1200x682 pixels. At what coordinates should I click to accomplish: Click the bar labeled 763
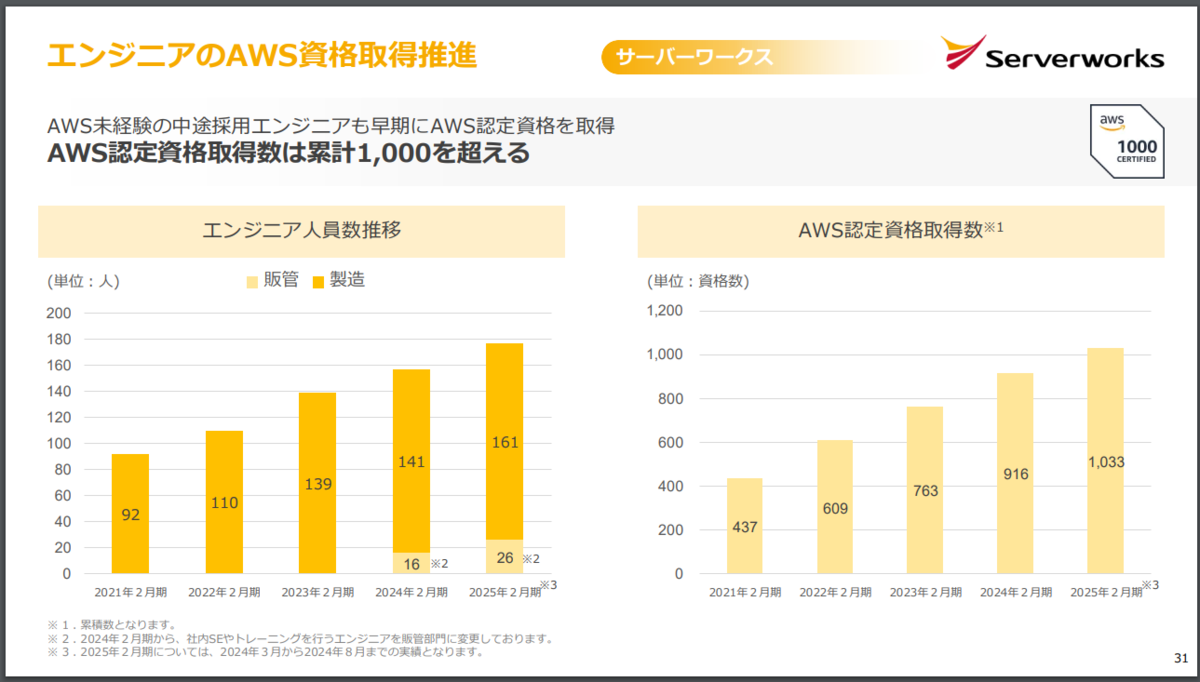click(x=925, y=490)
